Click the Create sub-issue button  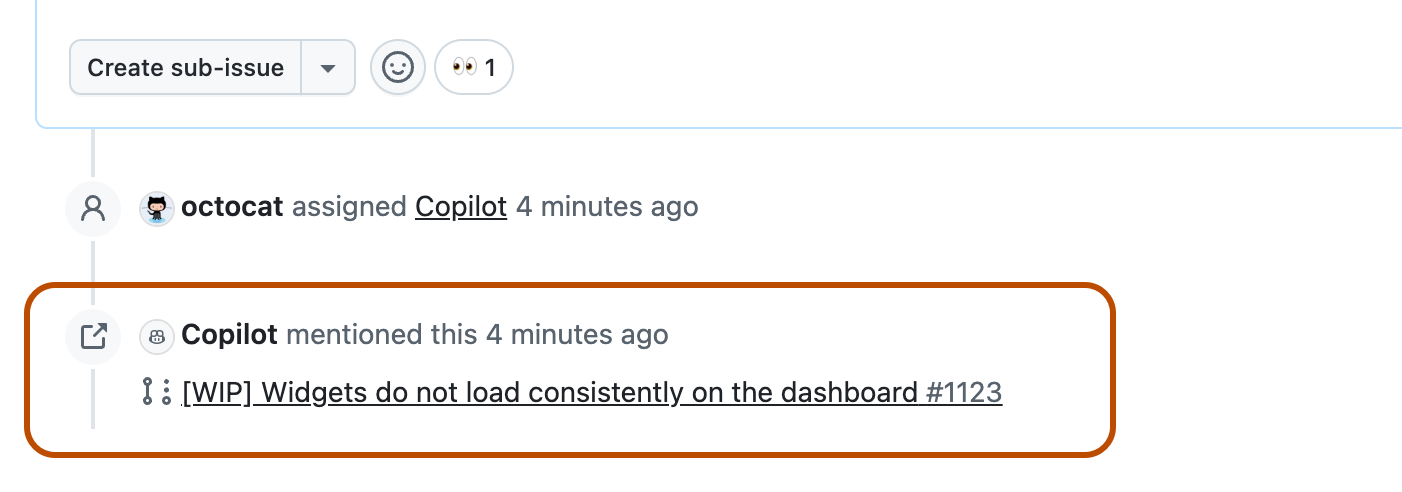click(x=185, y=68)
